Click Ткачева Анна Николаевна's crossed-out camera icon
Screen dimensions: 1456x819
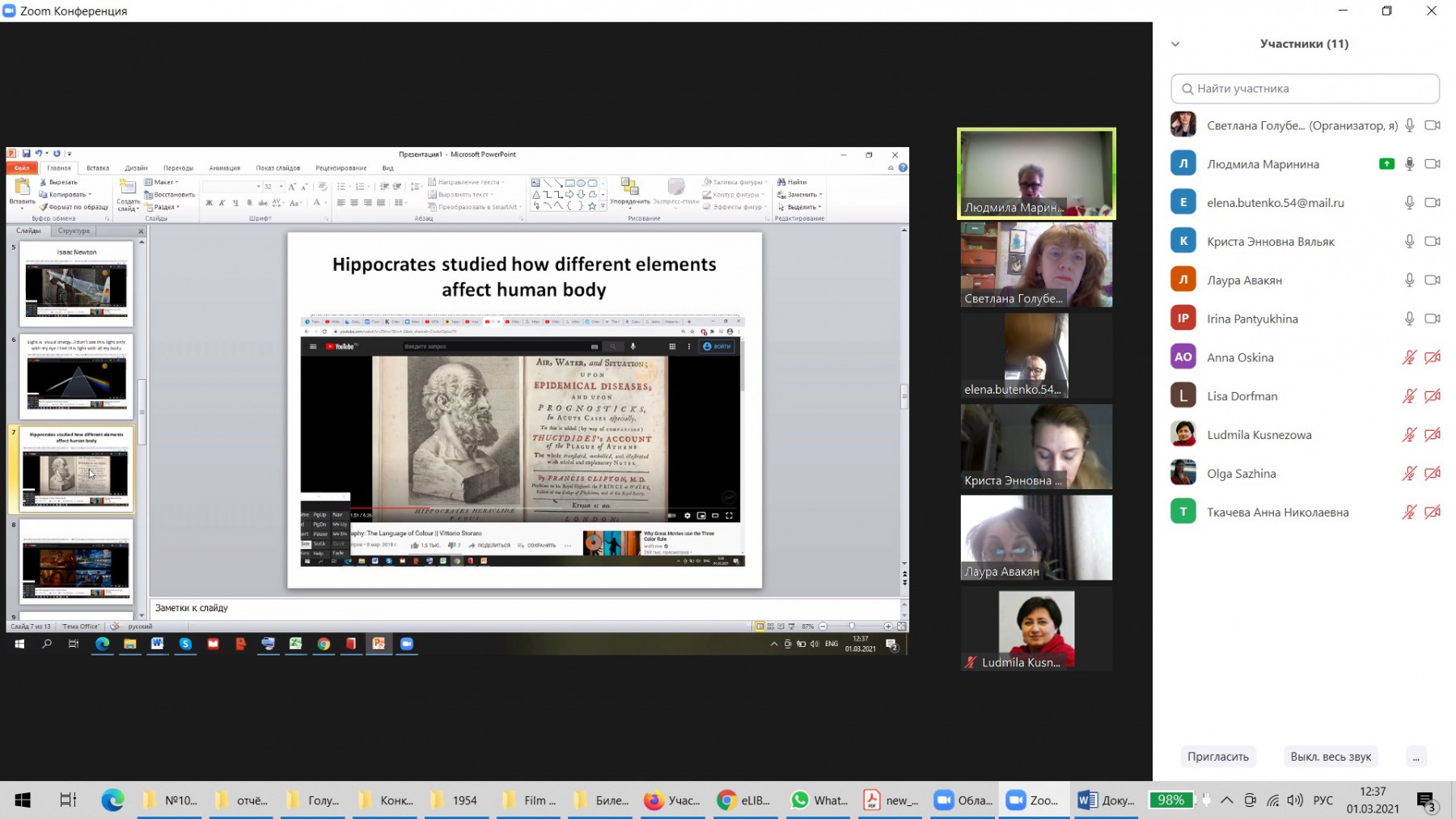click(1433, 513)
